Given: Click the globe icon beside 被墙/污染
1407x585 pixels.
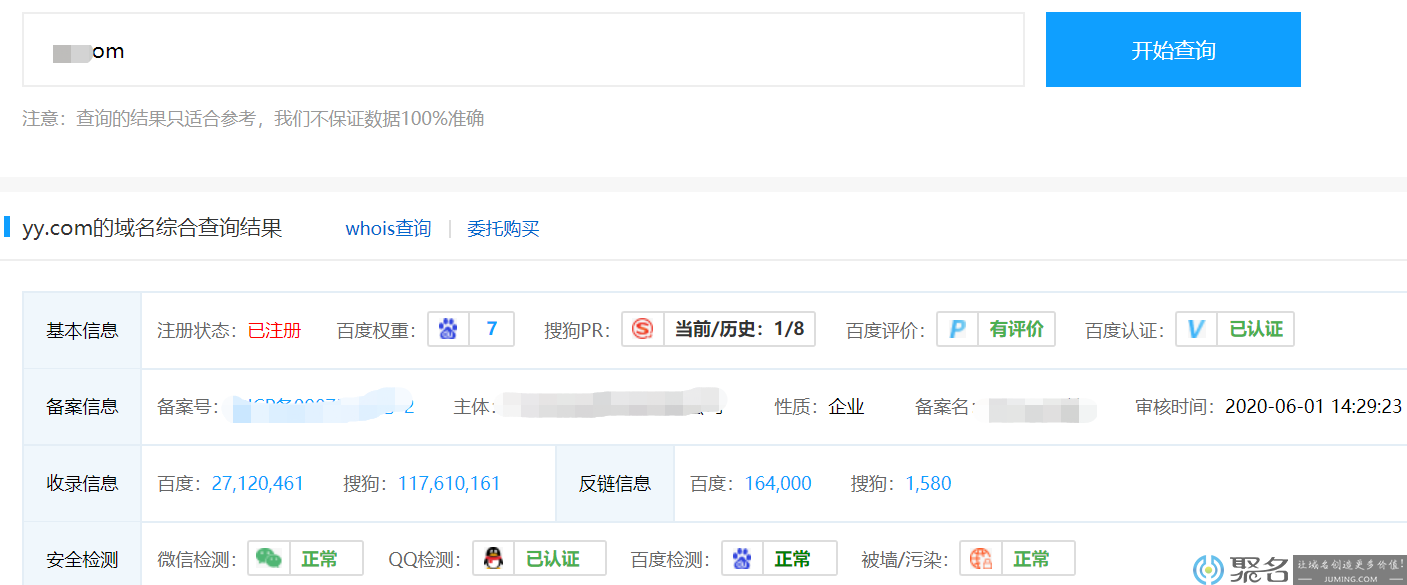Looking at the screenshot, I should (x=980, y=558).
